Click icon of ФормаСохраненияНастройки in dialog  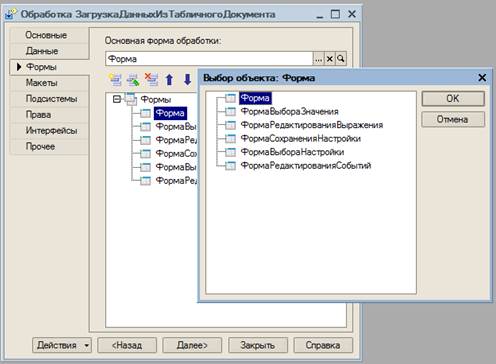coord(230,138)
